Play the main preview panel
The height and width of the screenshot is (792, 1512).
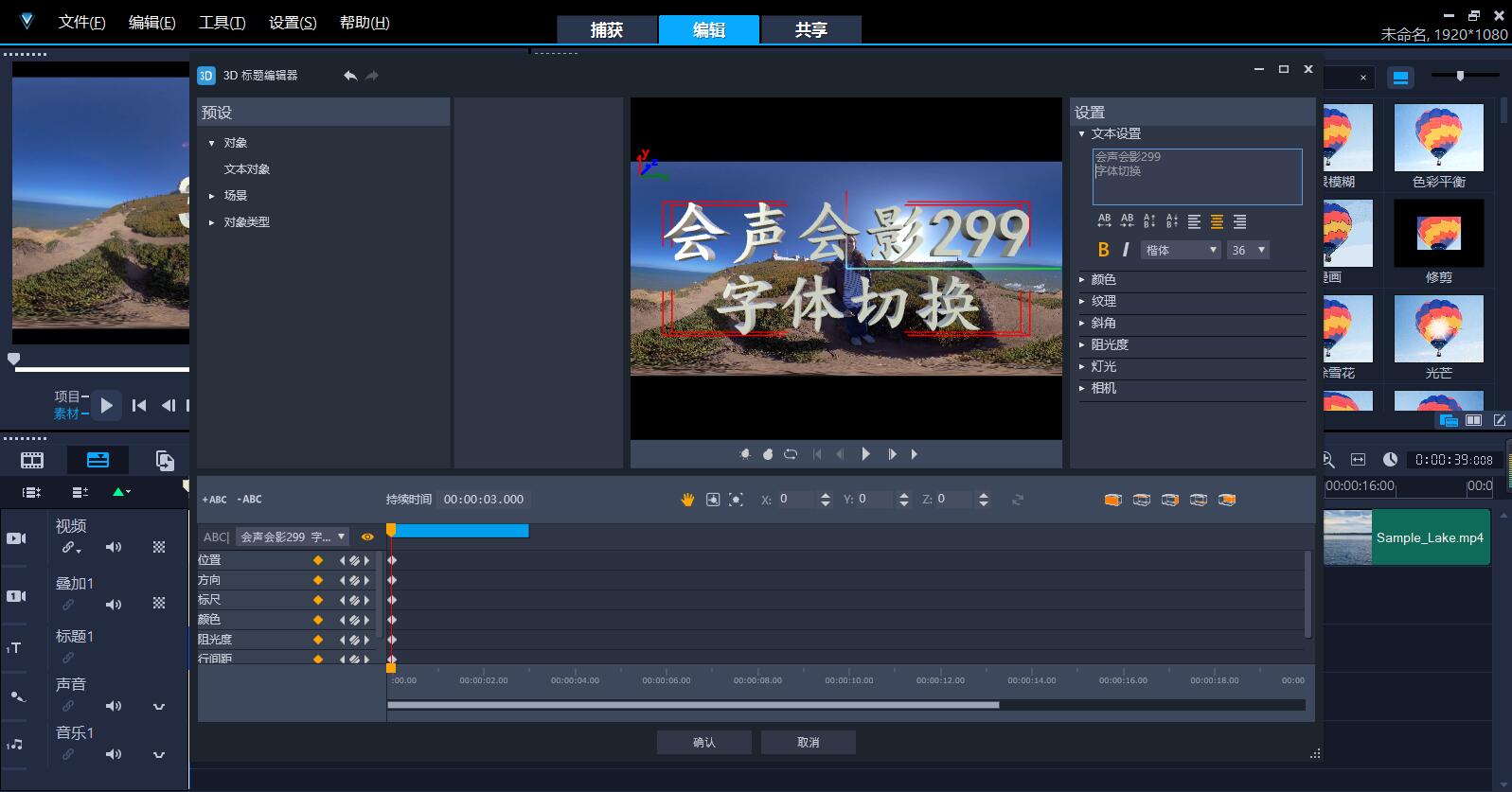point(106,405)
